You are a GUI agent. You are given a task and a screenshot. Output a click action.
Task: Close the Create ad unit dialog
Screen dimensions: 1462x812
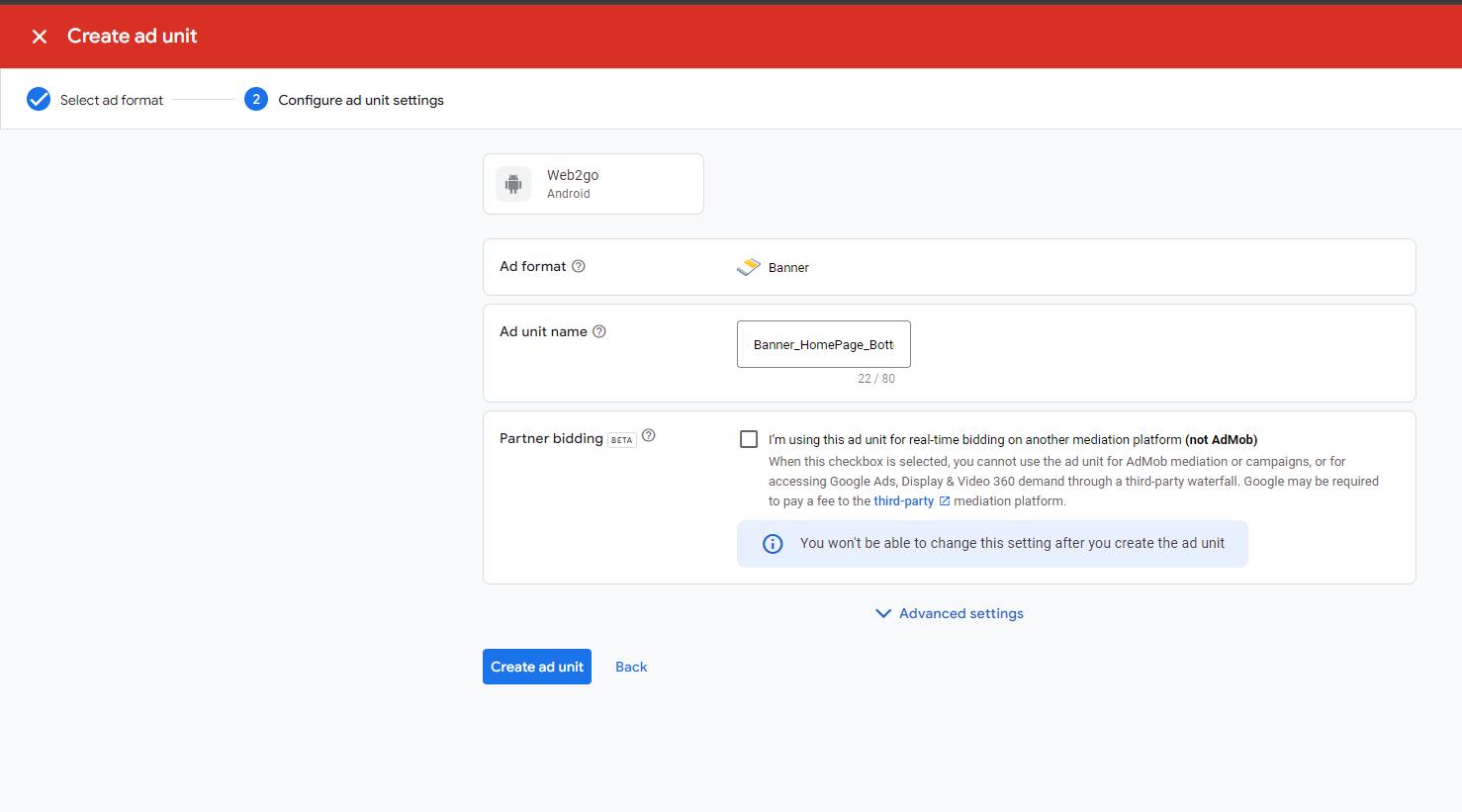40,37
